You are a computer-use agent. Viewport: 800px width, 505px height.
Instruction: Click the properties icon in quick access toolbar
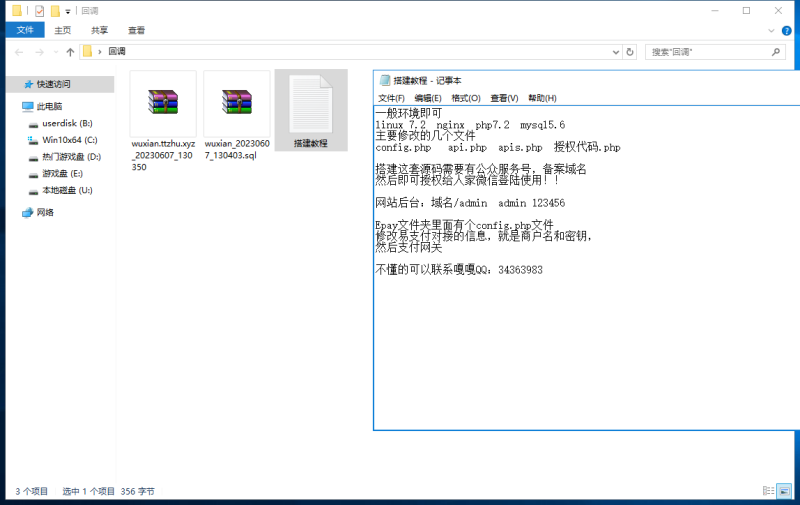tap(39, 10)
